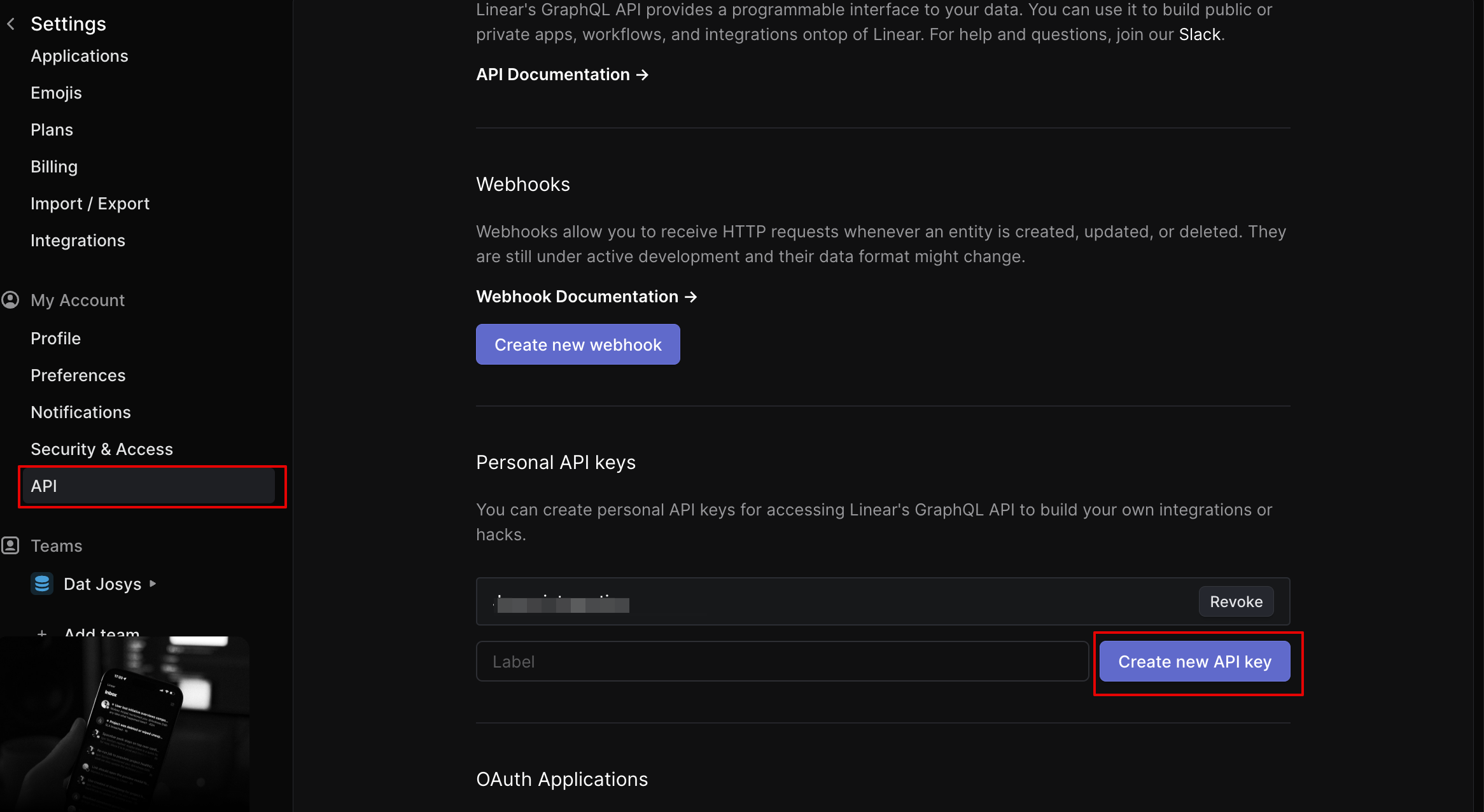Revoke the existing personal API key

click(1236, 601)
